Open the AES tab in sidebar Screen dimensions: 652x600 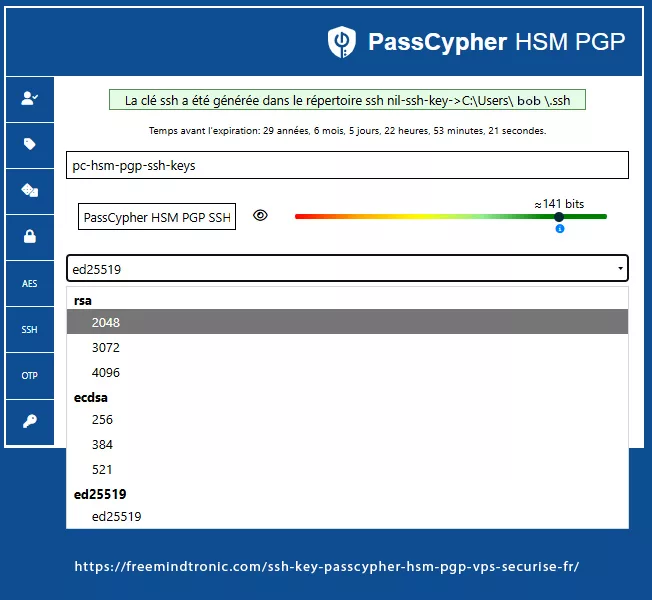click(x=29, y=284)
